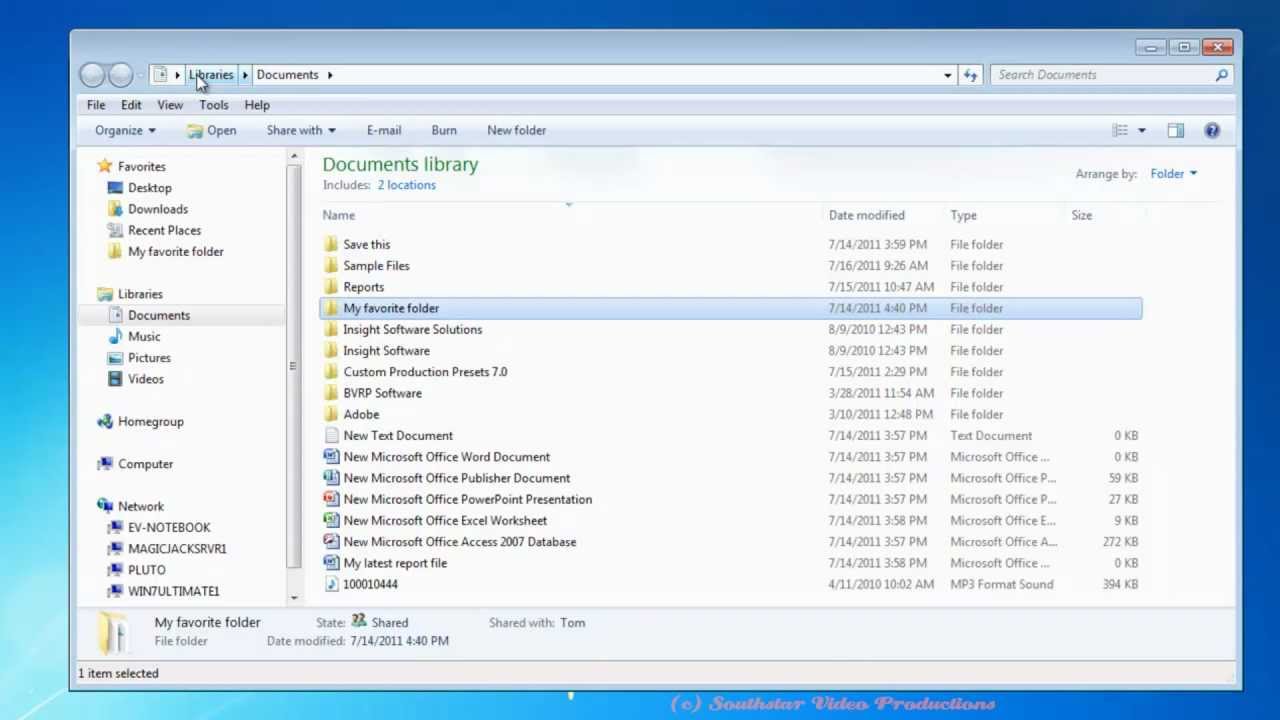
Task: Click inside the Search Documents box
Action: [1100, 74]
